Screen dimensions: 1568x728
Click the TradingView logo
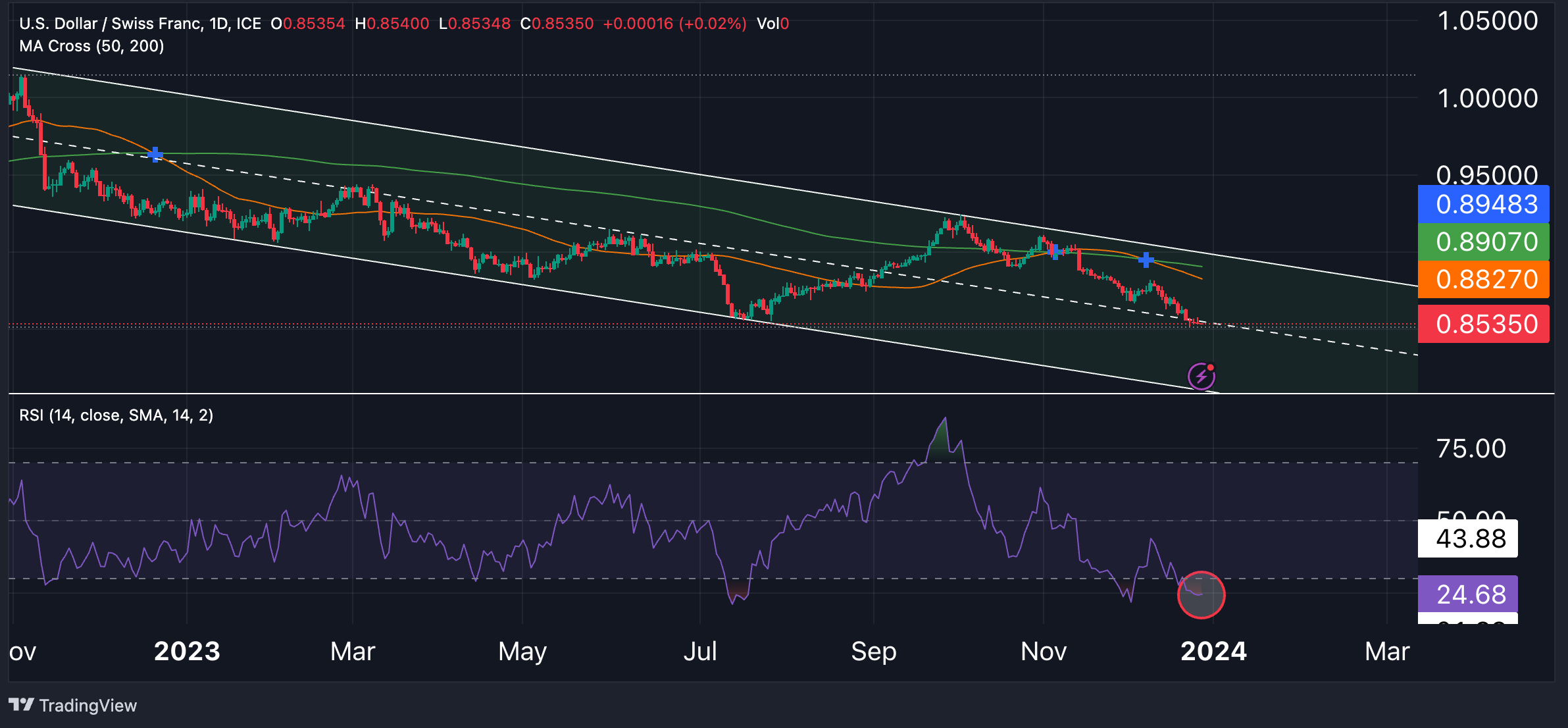(x=72, y=705)
